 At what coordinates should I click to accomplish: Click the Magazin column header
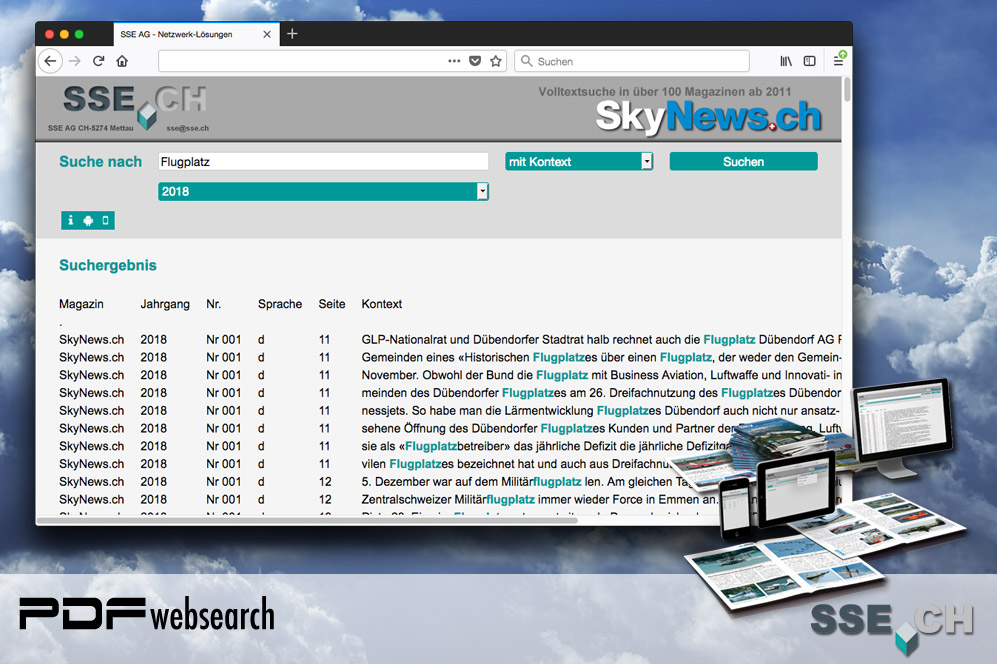click(x=81, y=304)
